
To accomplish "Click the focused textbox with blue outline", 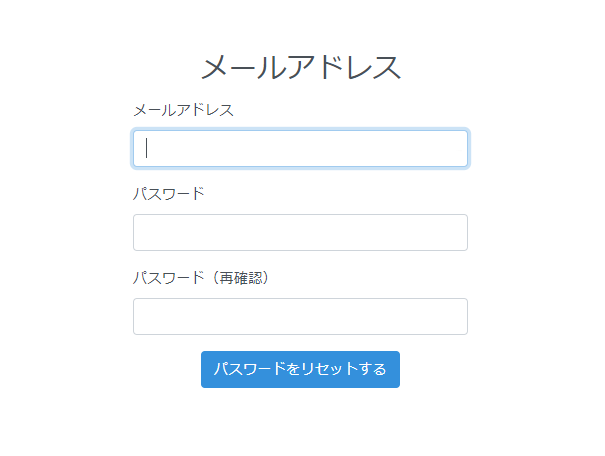I will point(300,149).
